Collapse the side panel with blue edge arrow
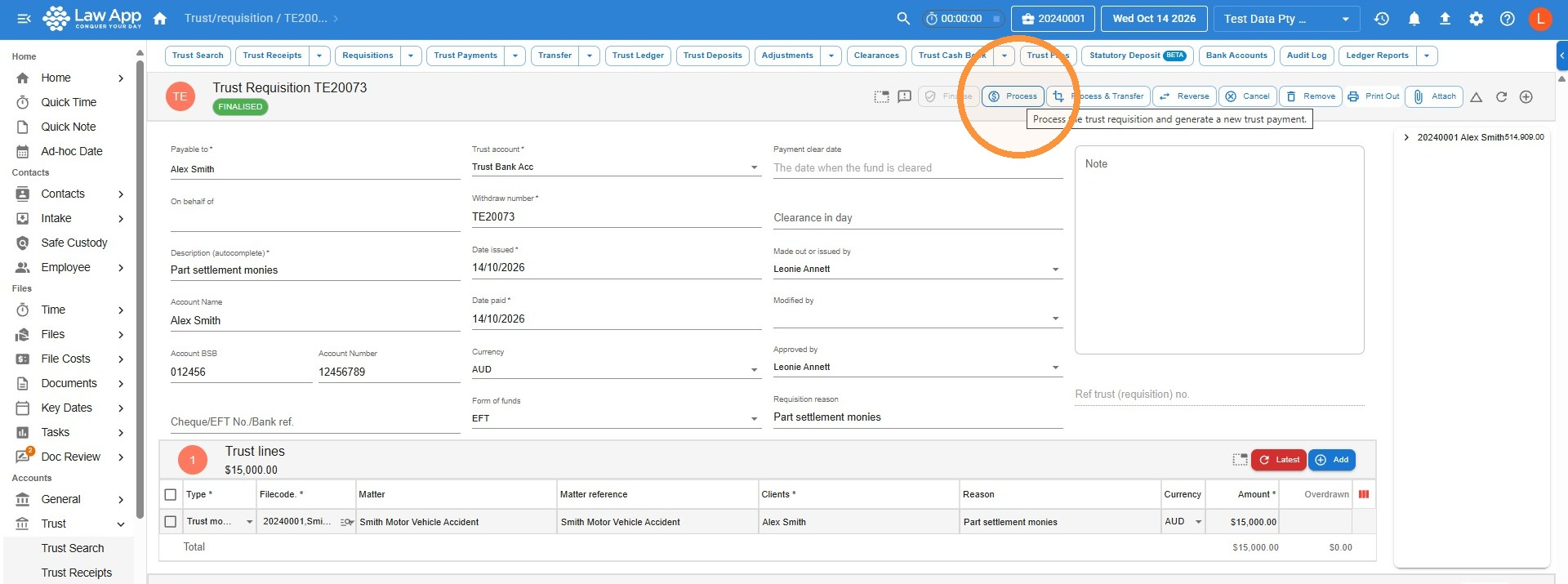 [x=1562, y=56]
